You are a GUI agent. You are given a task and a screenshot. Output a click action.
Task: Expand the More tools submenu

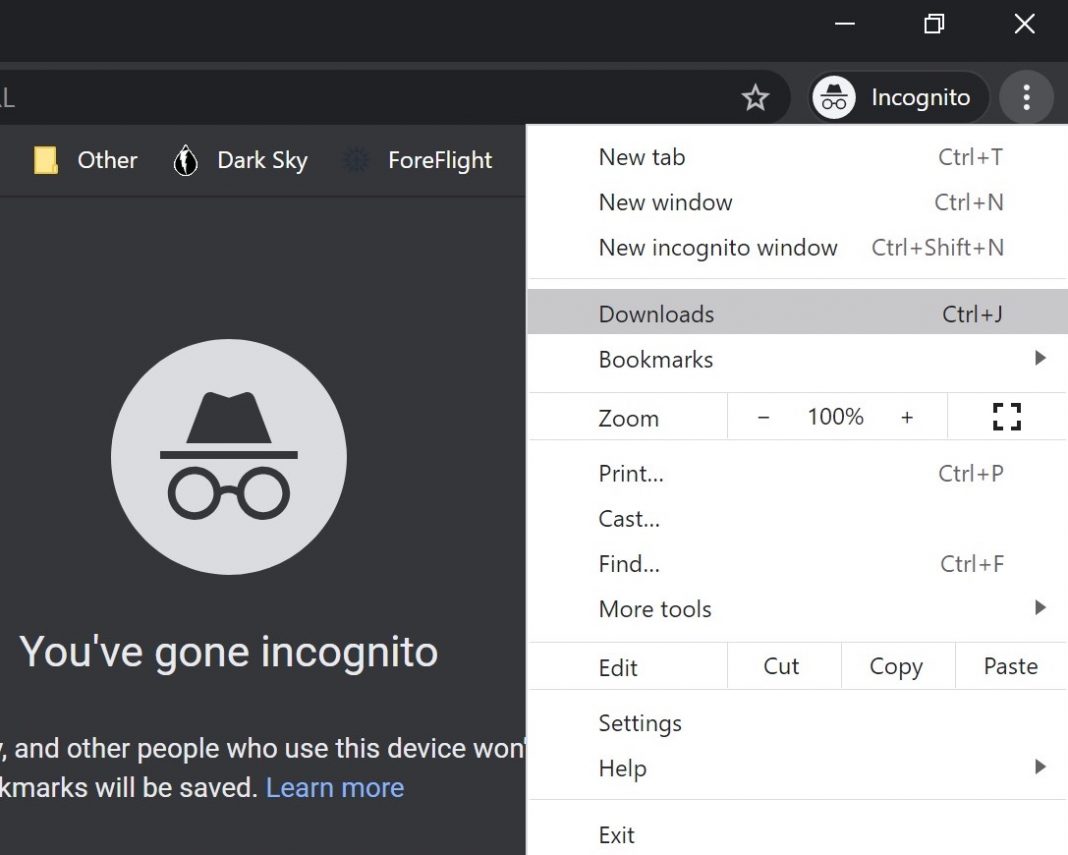pyautogui.click(x=798, y=608)
